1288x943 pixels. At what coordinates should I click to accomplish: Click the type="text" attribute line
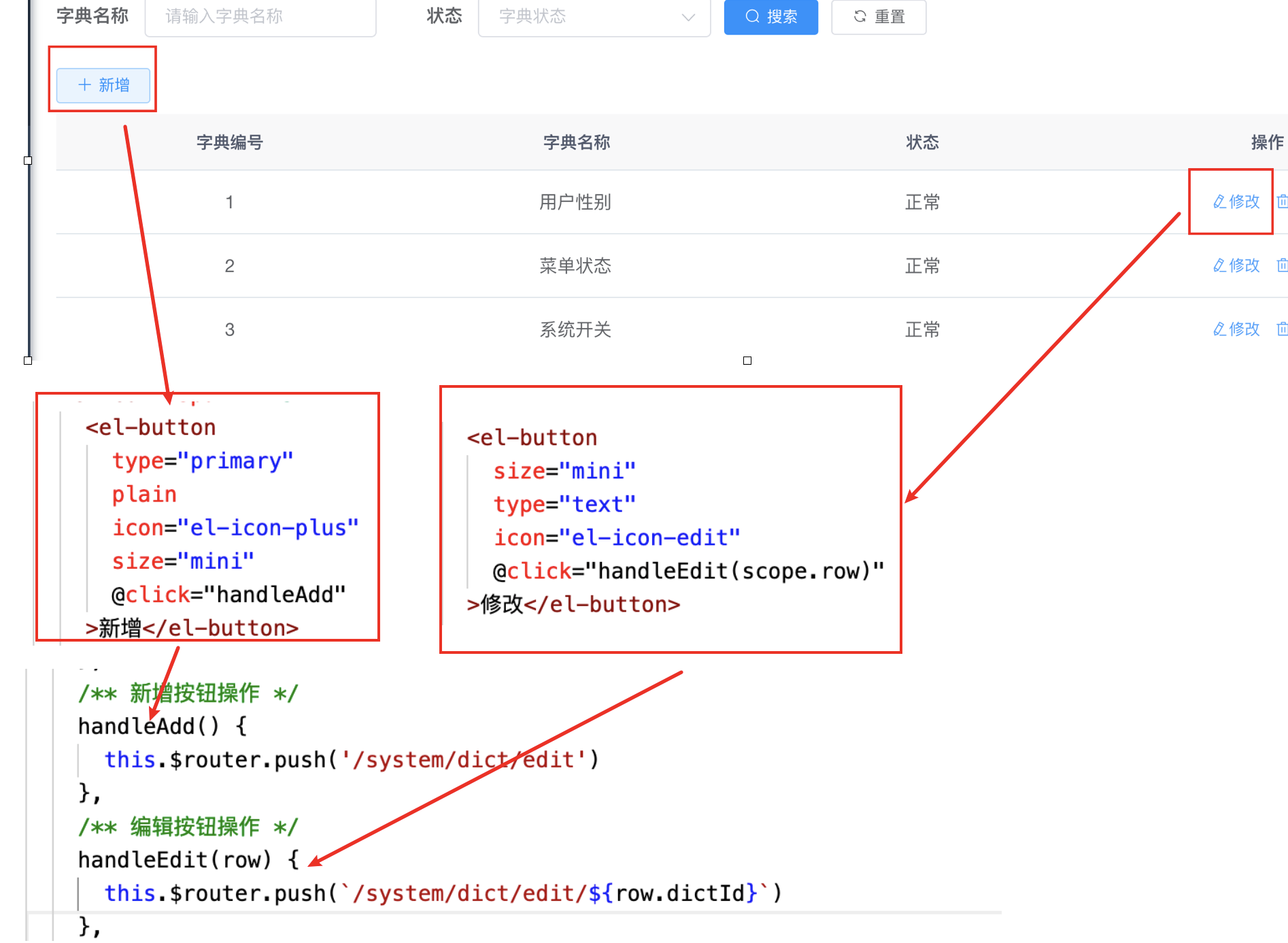pyautogui.click(x=565, y=505)
